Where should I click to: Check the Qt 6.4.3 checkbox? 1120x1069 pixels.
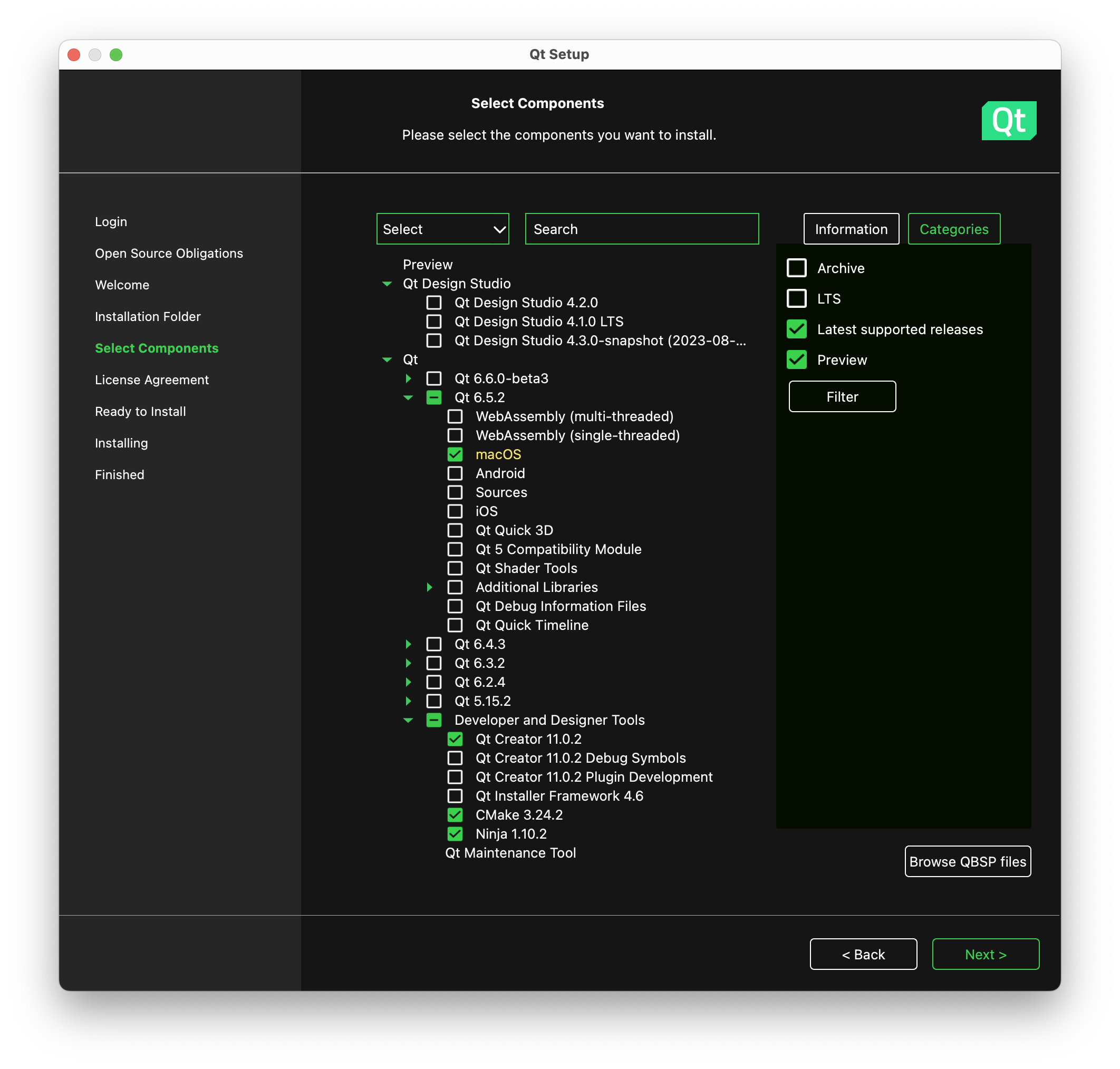click(x=434, y=644)
